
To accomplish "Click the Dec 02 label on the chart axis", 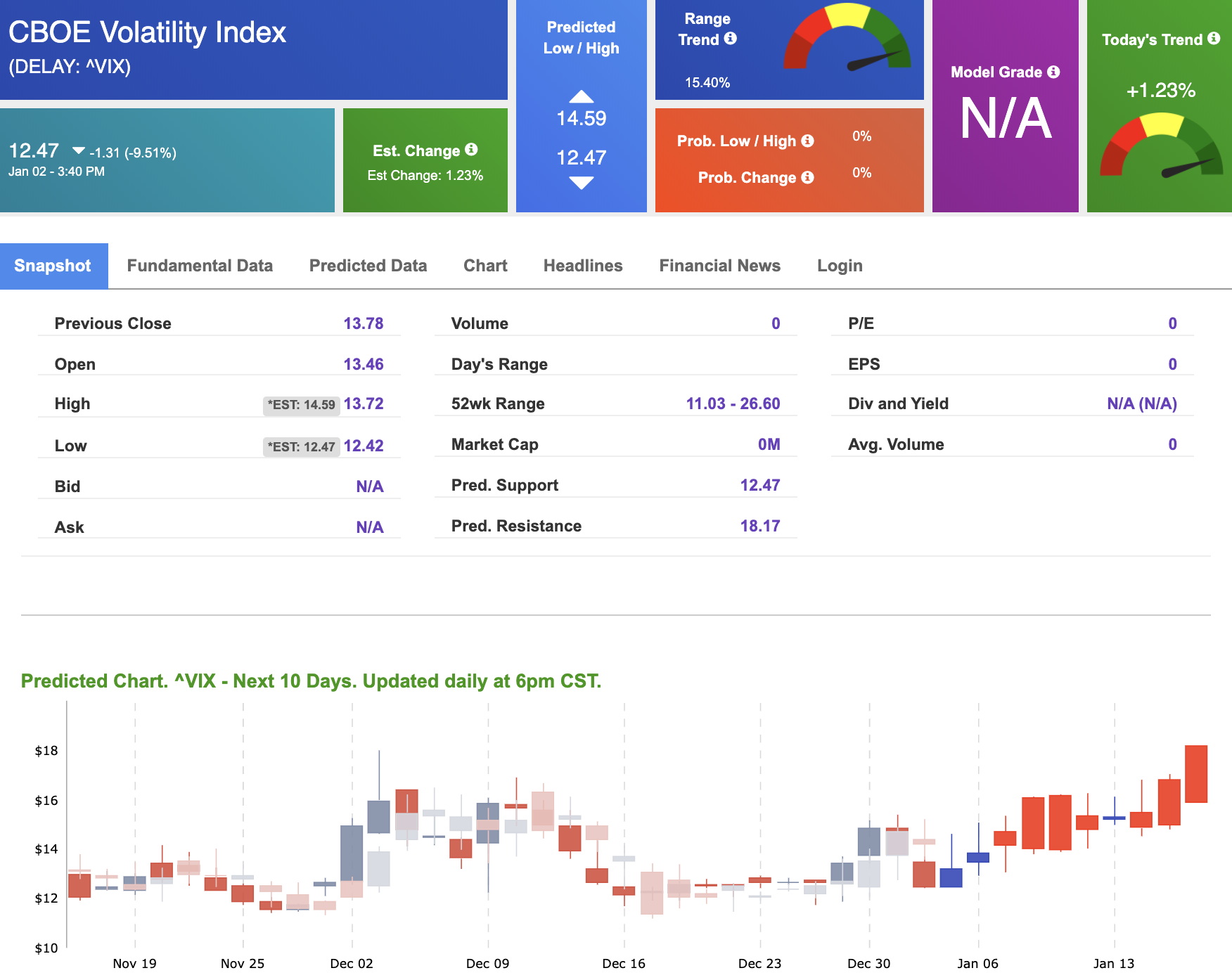I will tap(352, 964).
